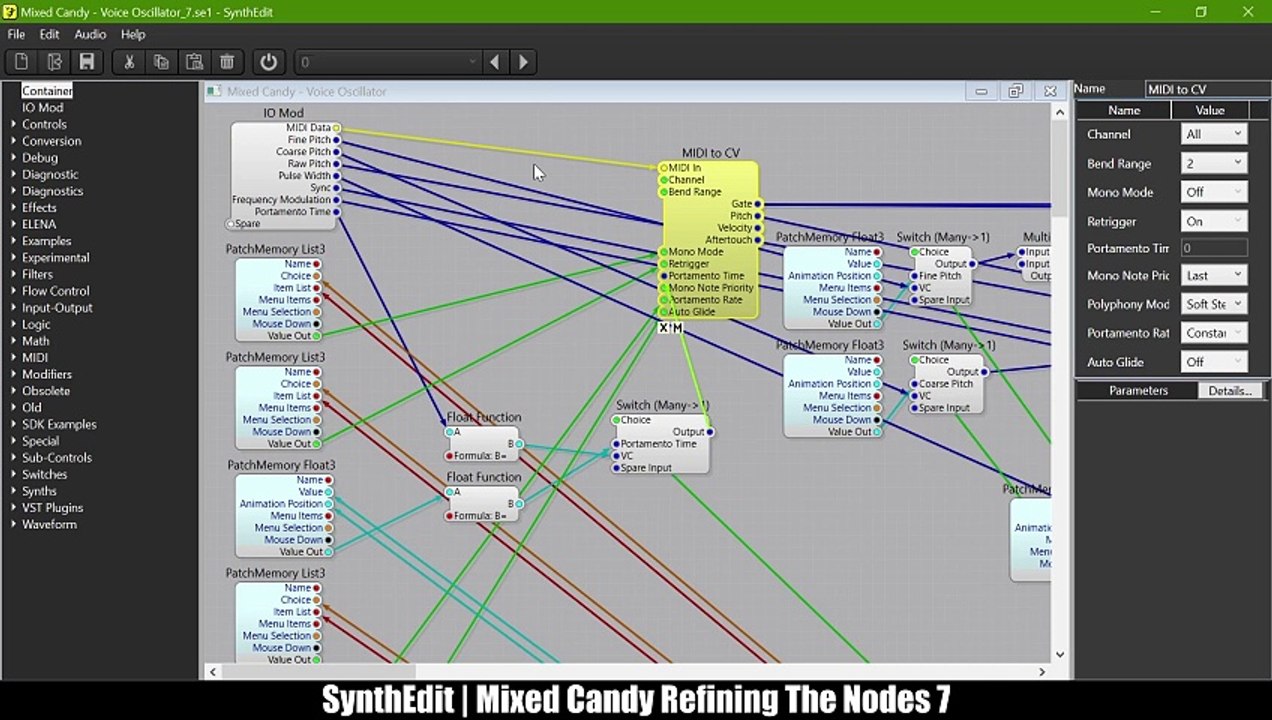Expand the Sub-Controls category
Screen dimensions: 1272x720
click(x=14, y=457)
